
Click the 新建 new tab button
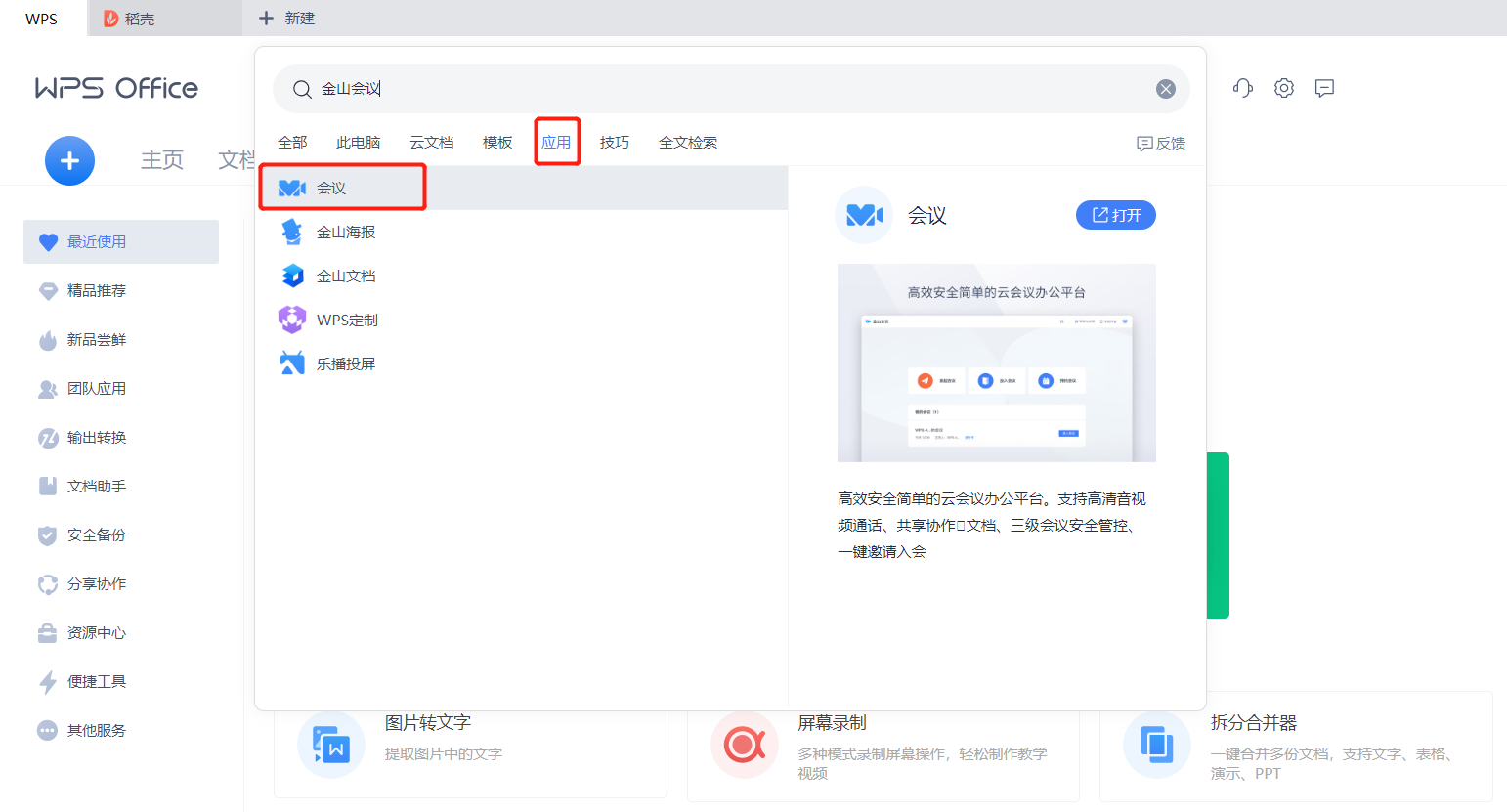click(x=286, y=19)
